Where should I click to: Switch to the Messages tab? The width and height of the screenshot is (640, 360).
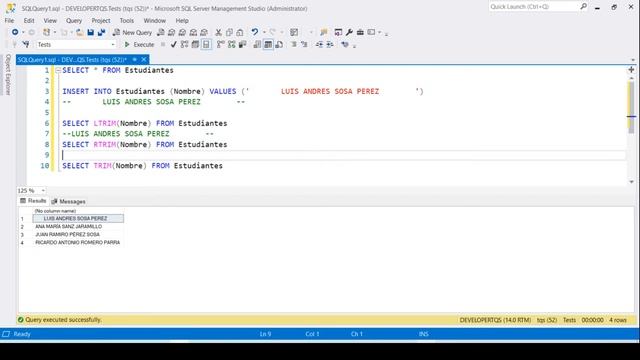[68, 201]
